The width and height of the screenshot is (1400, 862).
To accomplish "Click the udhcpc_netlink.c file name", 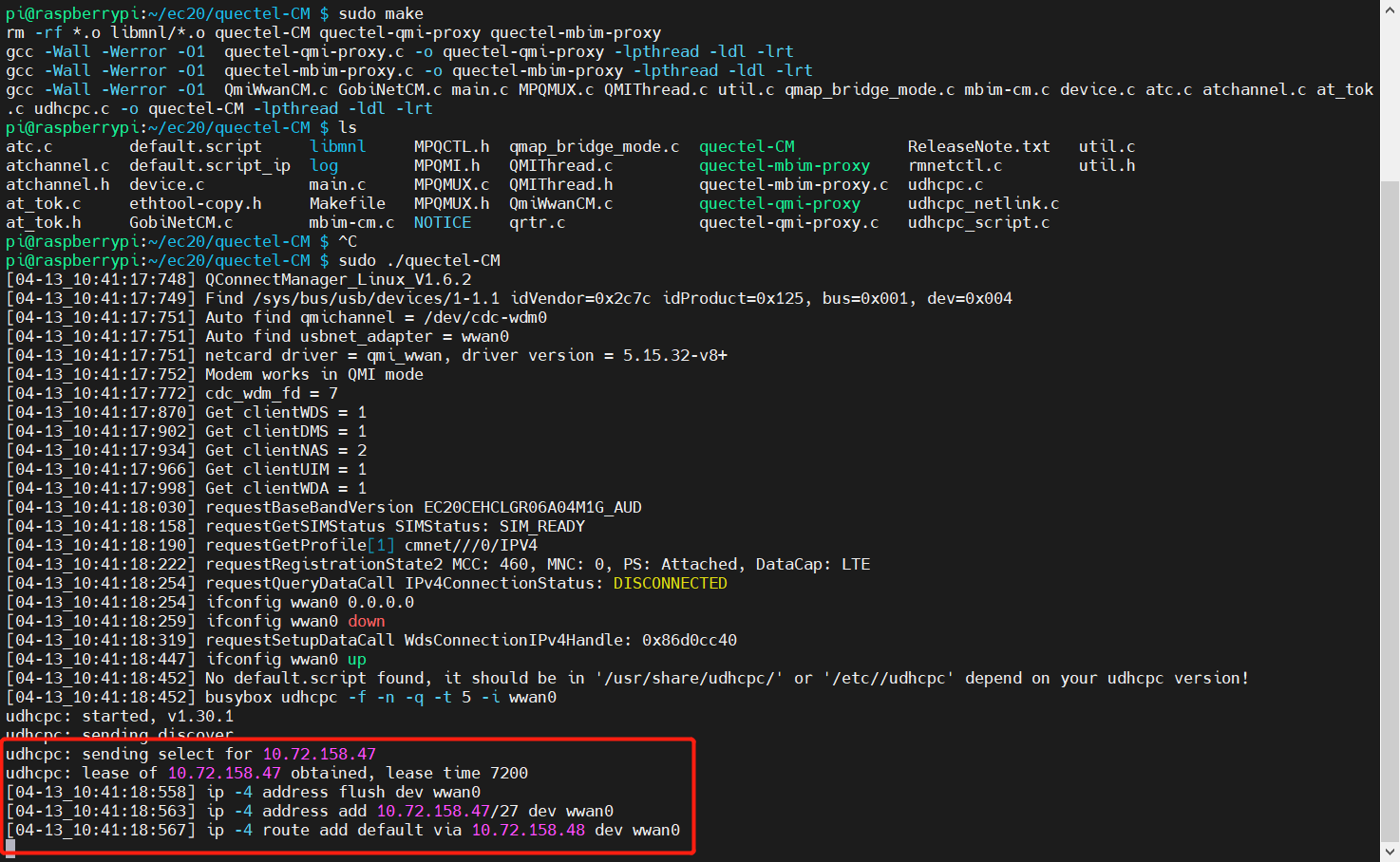I will pyautogui.click(x=984, y=203).
